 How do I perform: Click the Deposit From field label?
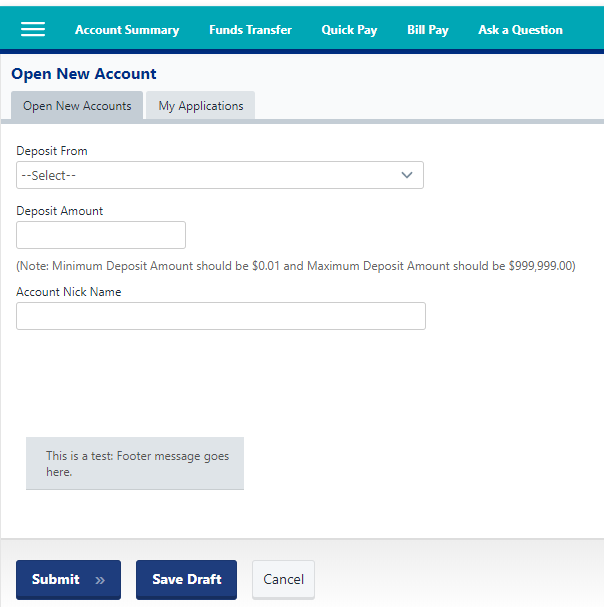point(52,151)
